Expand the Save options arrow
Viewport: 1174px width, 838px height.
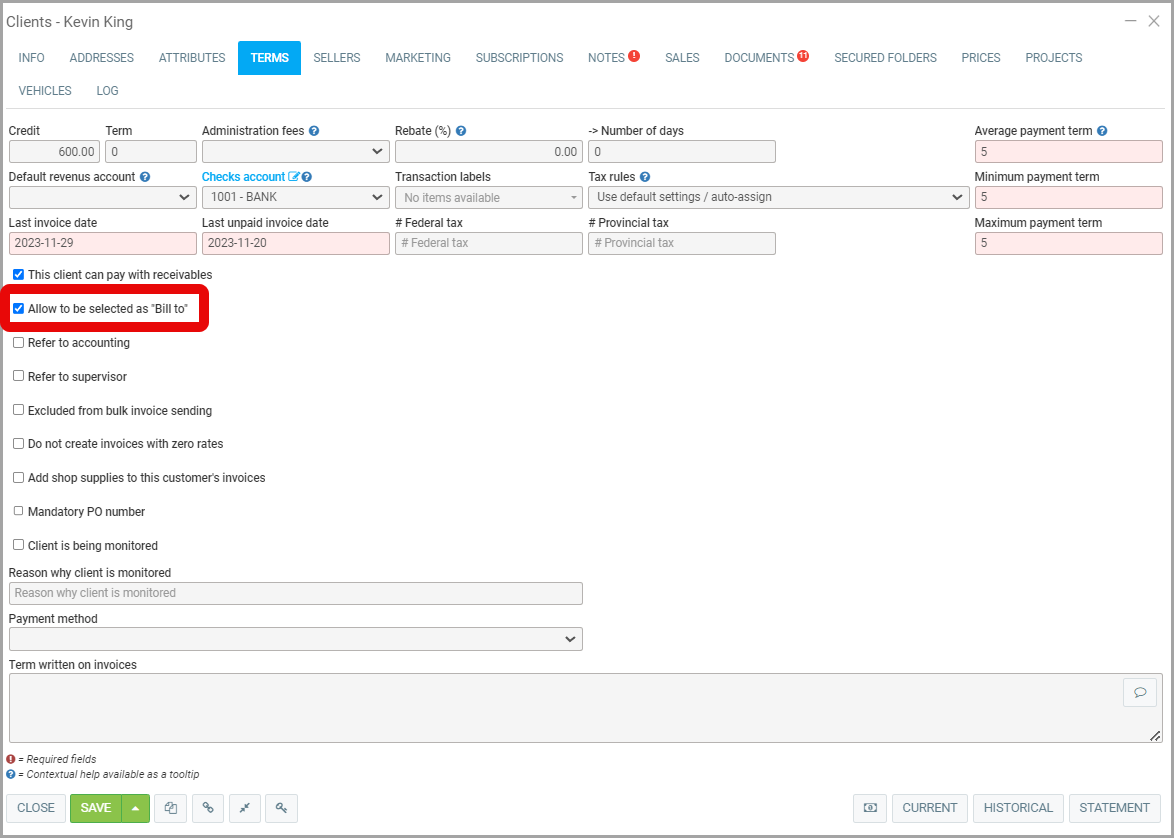(136, 808)
